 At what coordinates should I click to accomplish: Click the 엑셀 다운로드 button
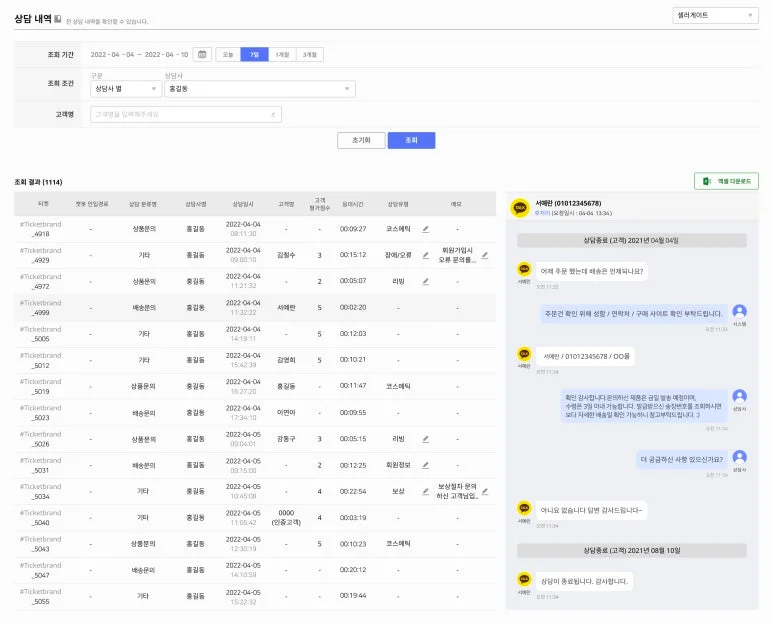pyautogui.click(x=727, y=181)
